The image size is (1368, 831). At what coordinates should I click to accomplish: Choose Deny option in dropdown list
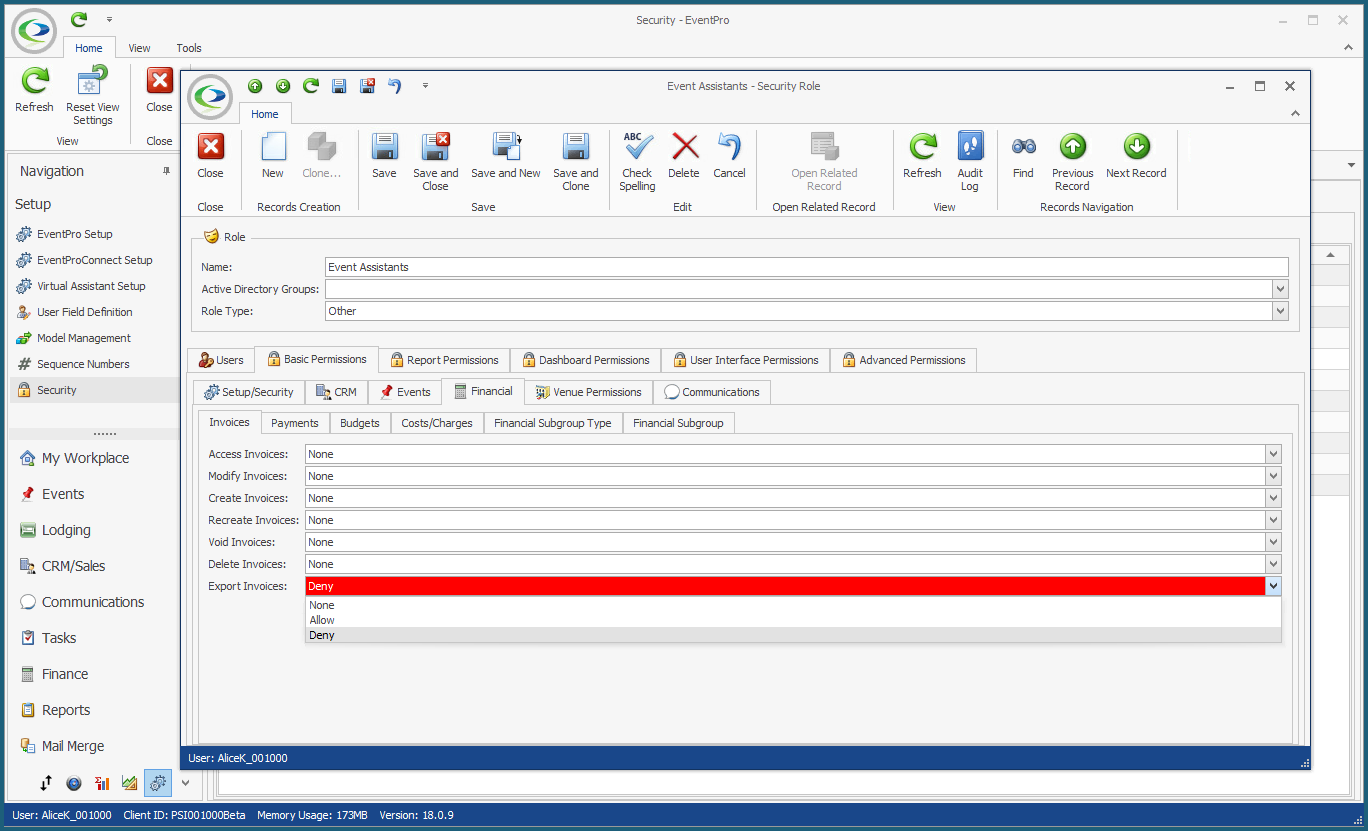tap(793, 635)
